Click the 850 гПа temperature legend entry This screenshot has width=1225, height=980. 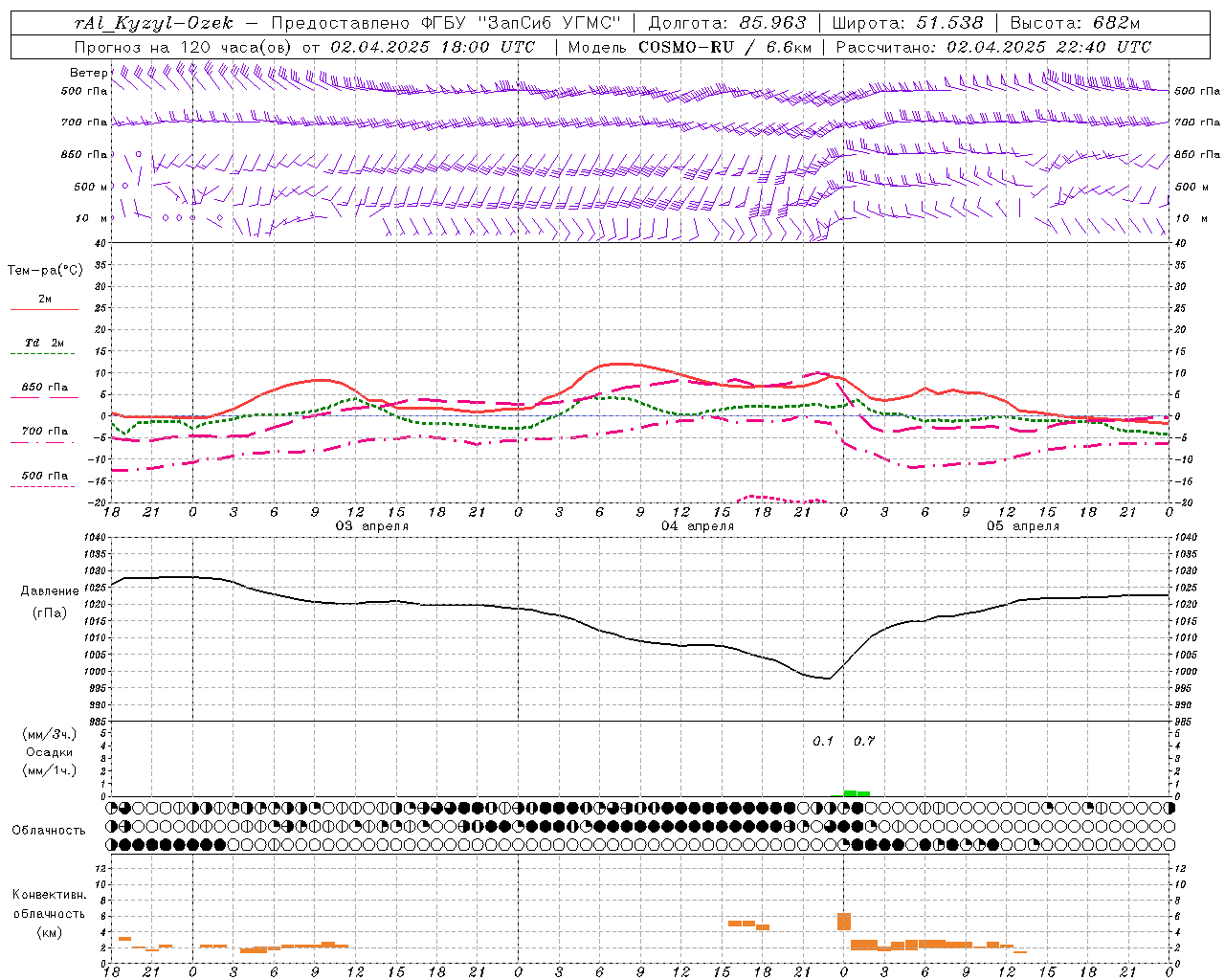click(44, 388)
